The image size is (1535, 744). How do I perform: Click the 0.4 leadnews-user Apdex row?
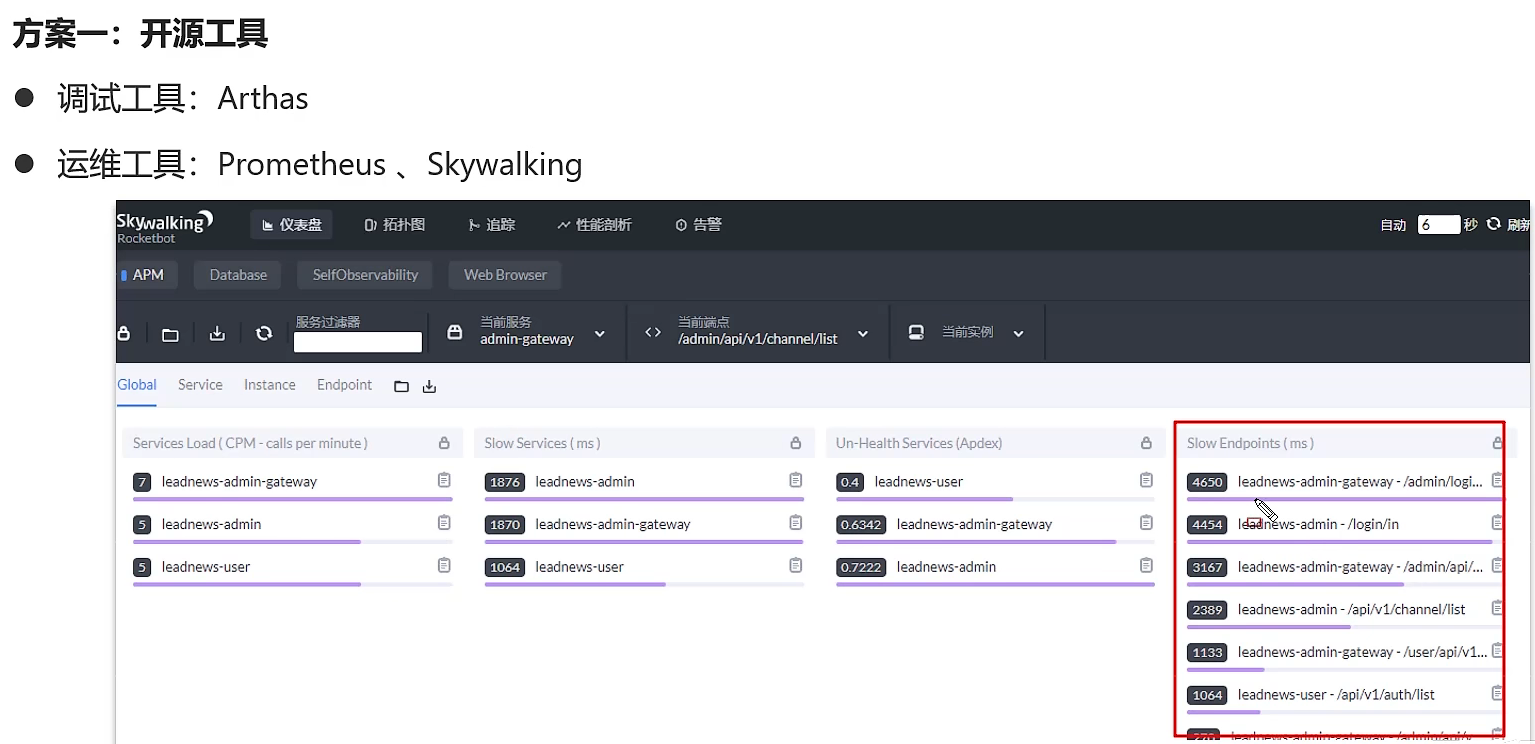point(995,484)
